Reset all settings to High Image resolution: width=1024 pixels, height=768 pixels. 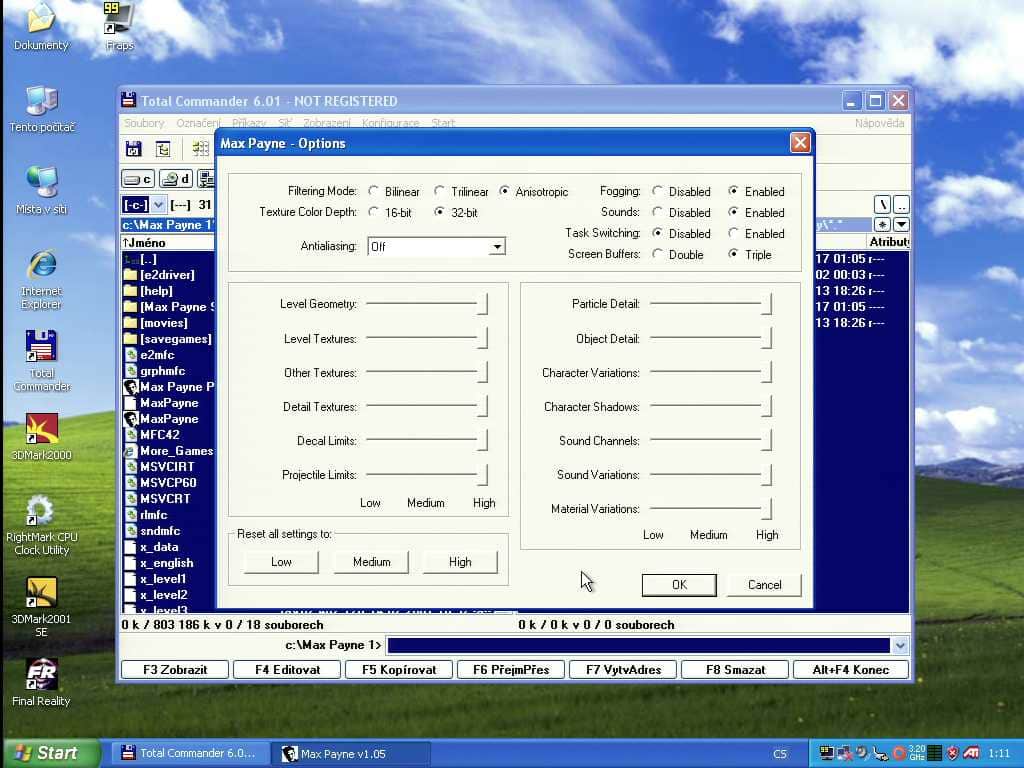click(460, 562)
